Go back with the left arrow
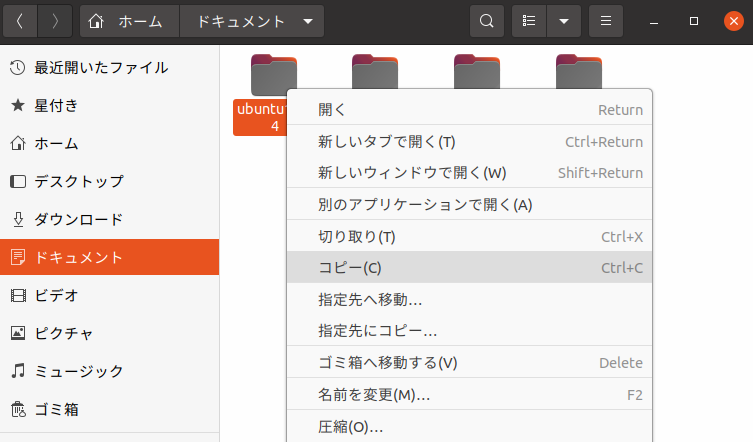The height and width of the screenshot is (442, 753). (20, 21)
